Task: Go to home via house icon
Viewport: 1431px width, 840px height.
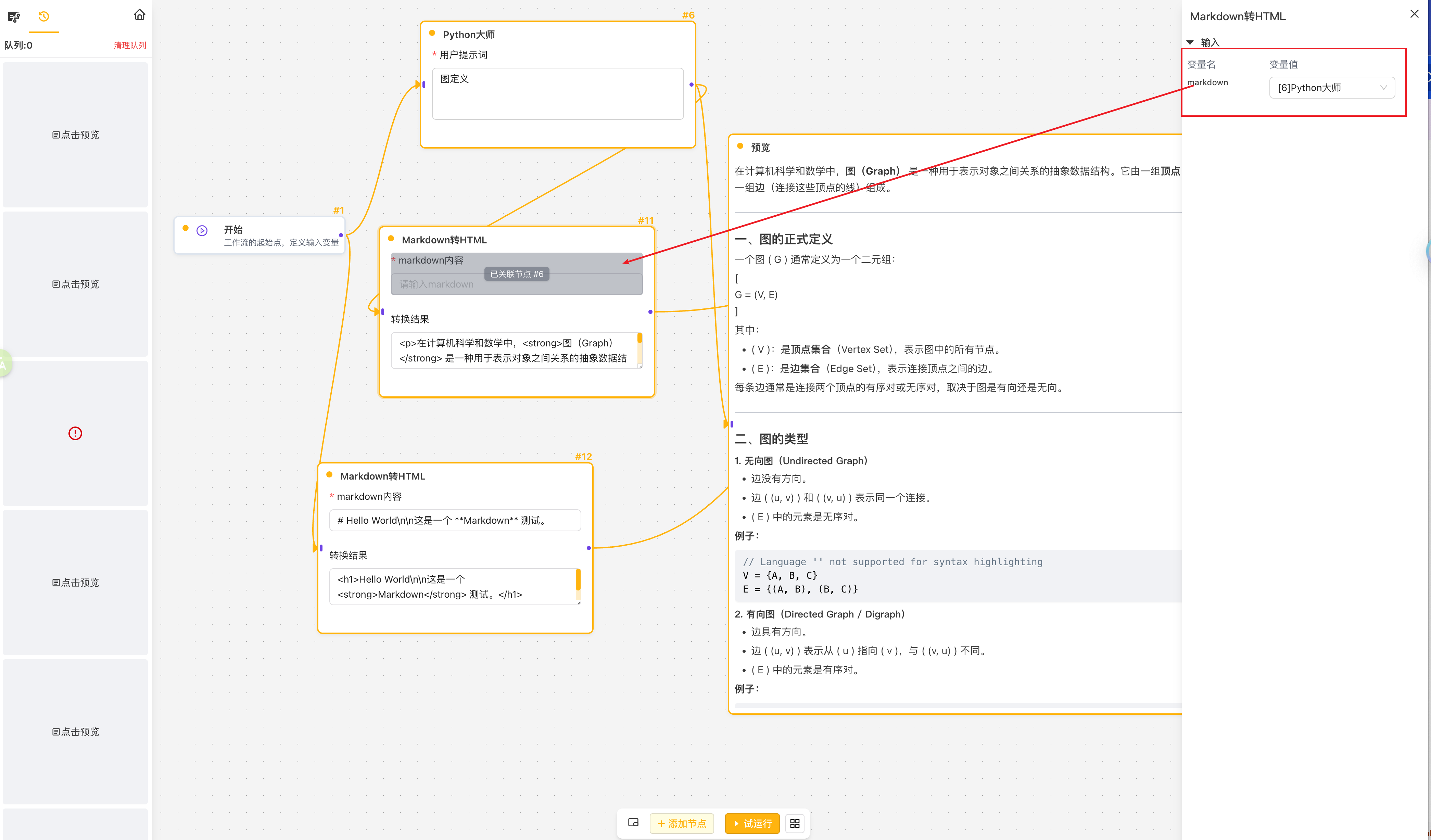Action: click(139, 15)
